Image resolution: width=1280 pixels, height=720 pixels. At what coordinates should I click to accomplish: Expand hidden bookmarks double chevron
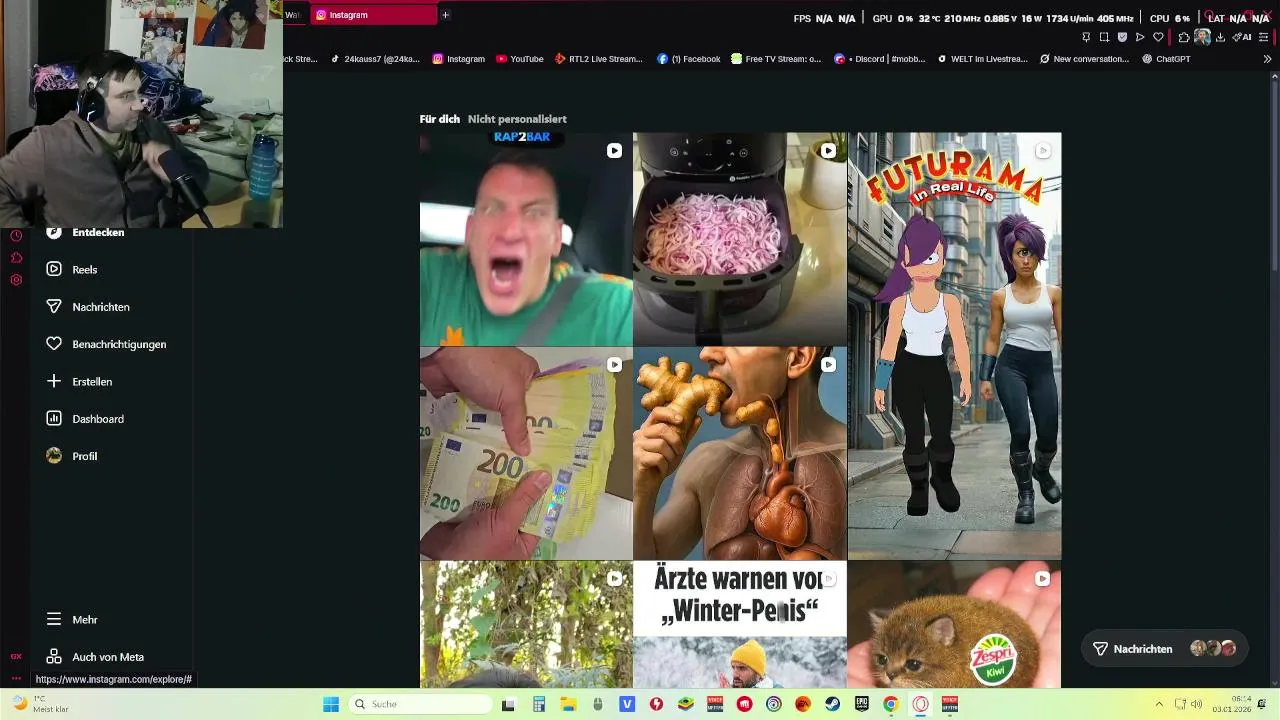pyautogui.click(x=1267, y=59)
